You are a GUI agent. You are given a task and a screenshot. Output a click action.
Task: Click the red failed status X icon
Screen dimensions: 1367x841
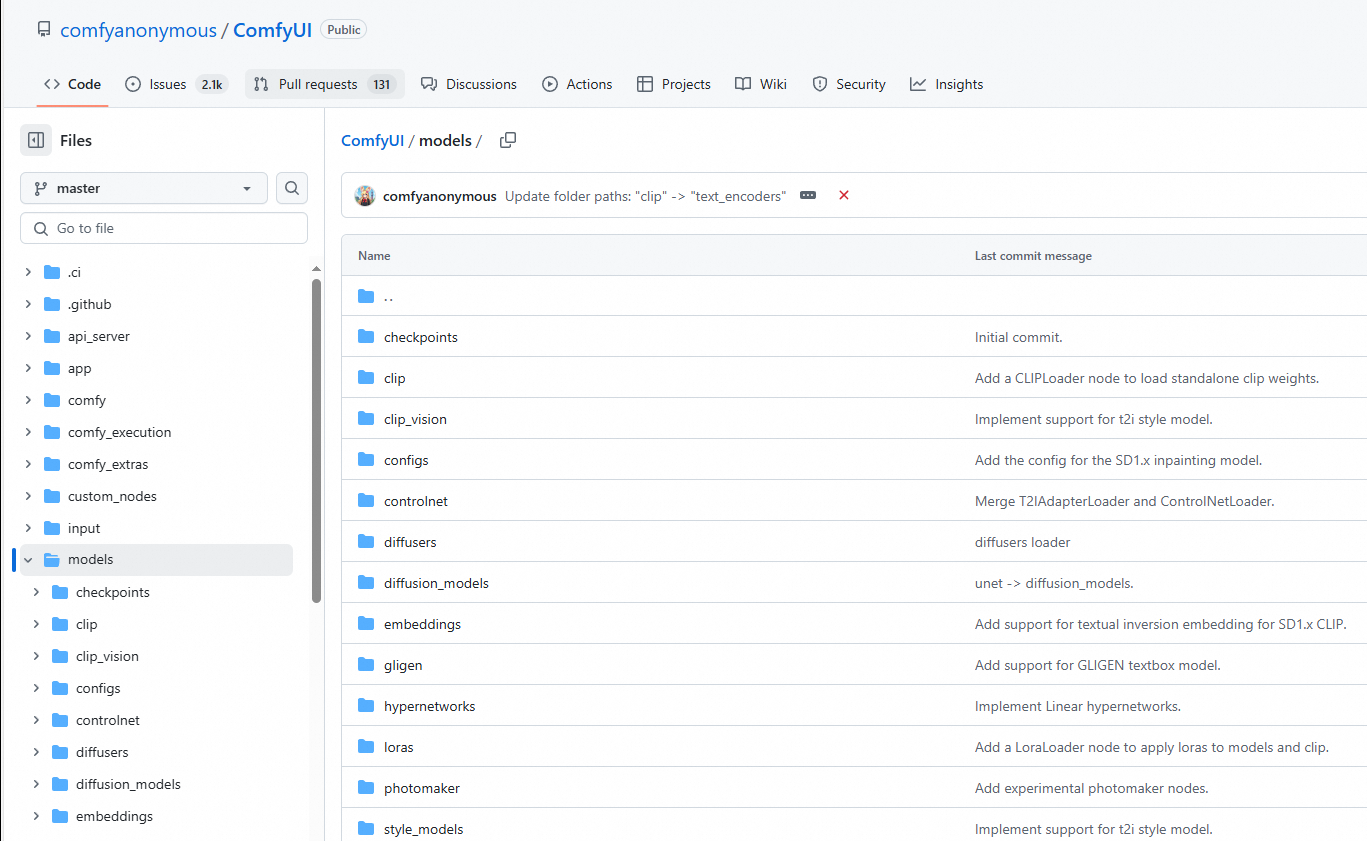(x=844, y=196)
